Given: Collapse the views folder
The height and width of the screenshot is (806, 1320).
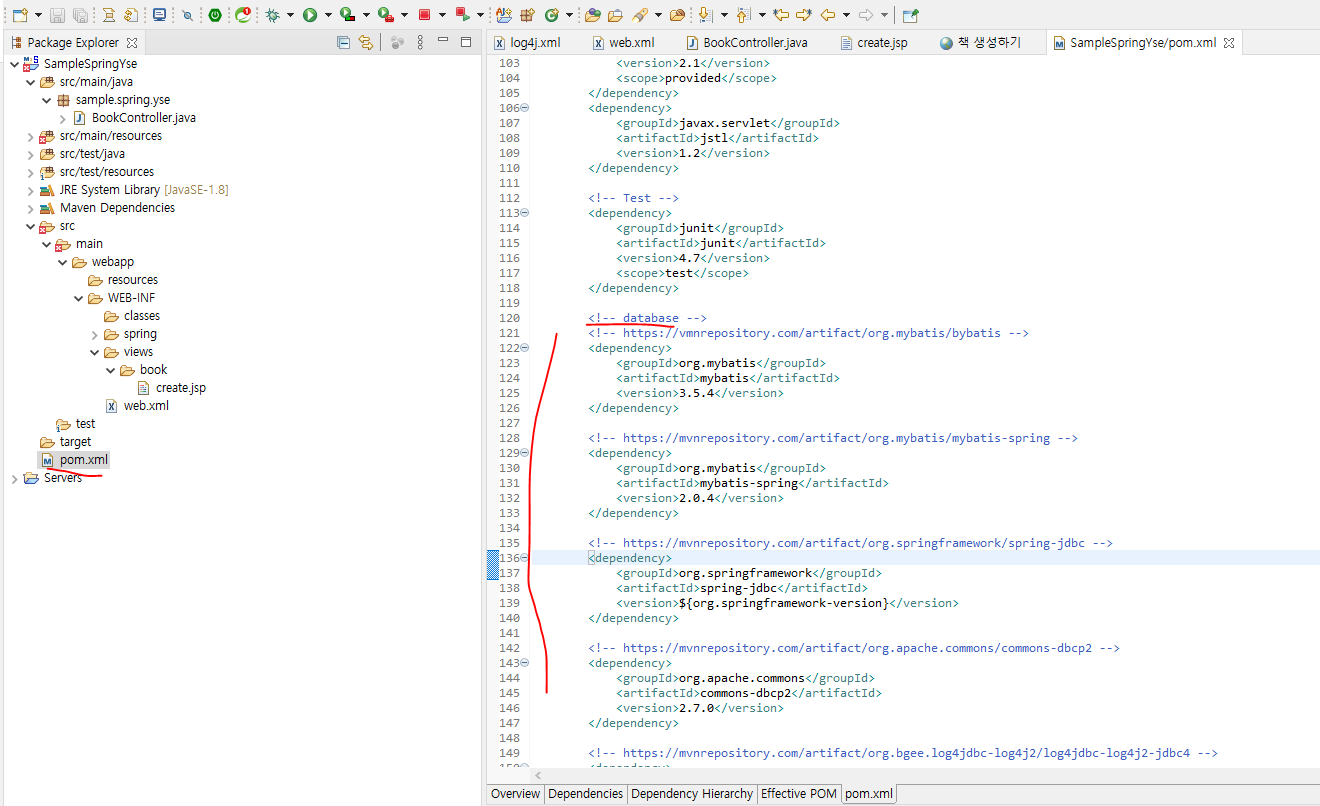Looking at the screenshot, I should click(x=95, y=352).
